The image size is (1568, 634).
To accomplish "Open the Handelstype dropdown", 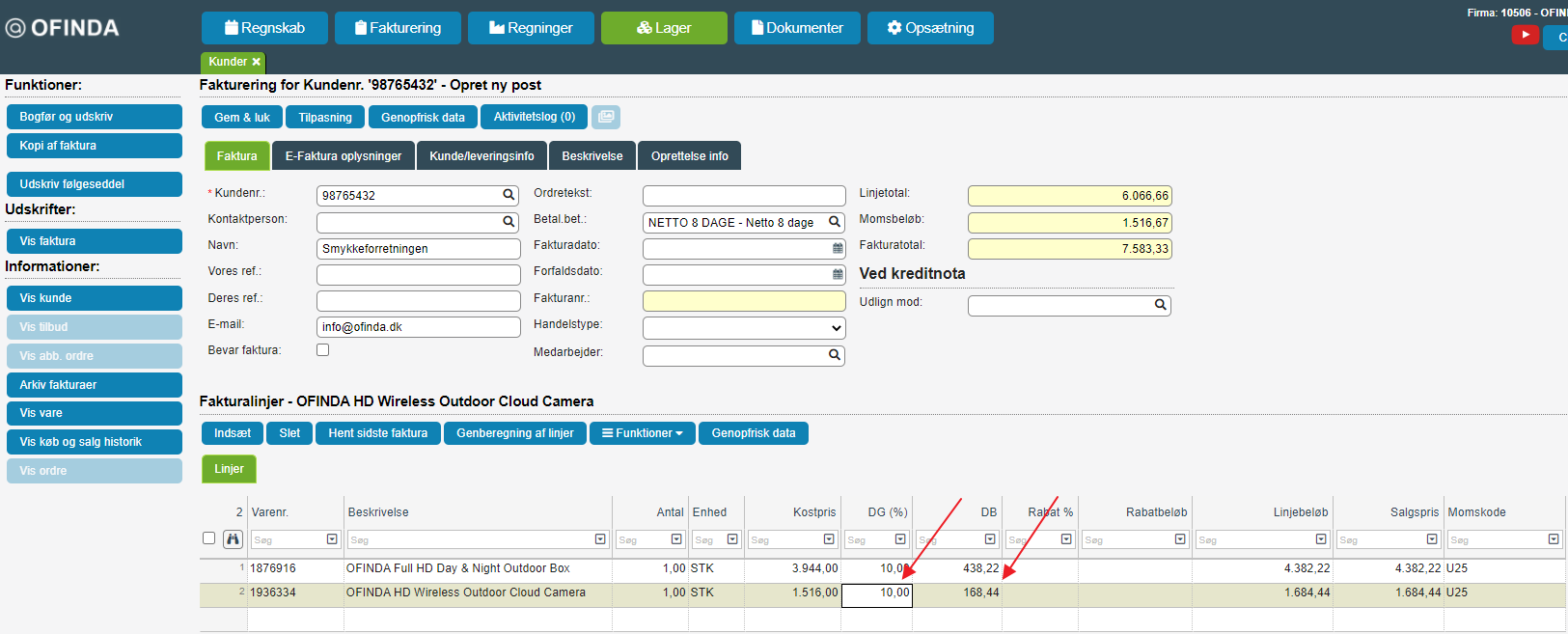I will pyautogui.click(x=744, y=328).
